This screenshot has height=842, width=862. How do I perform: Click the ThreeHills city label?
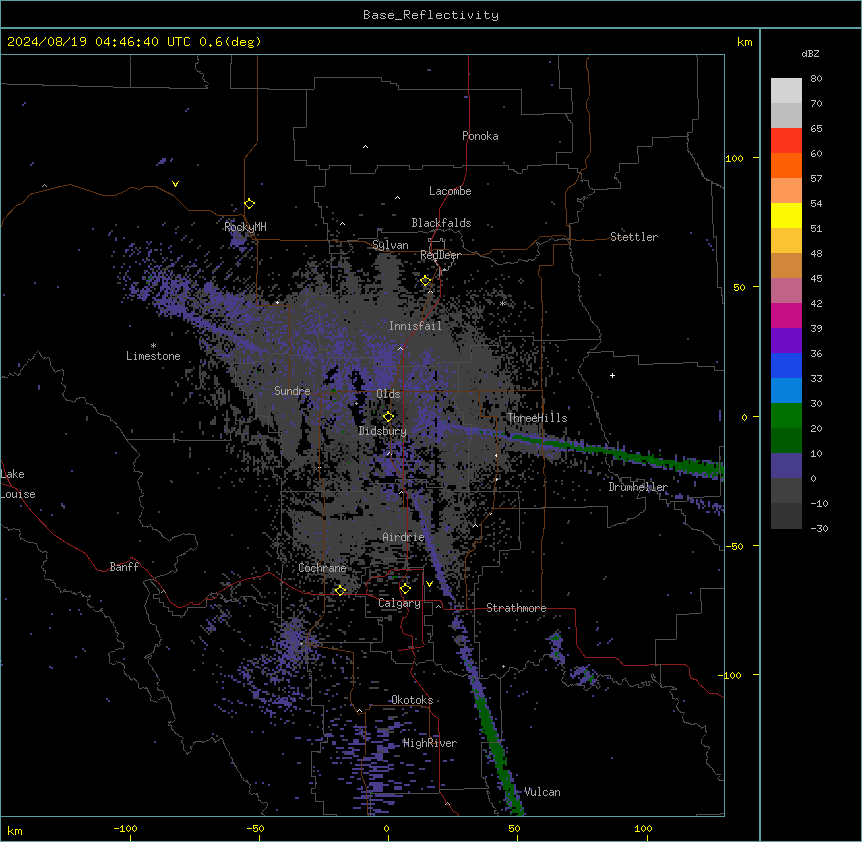tap(537, 418)
